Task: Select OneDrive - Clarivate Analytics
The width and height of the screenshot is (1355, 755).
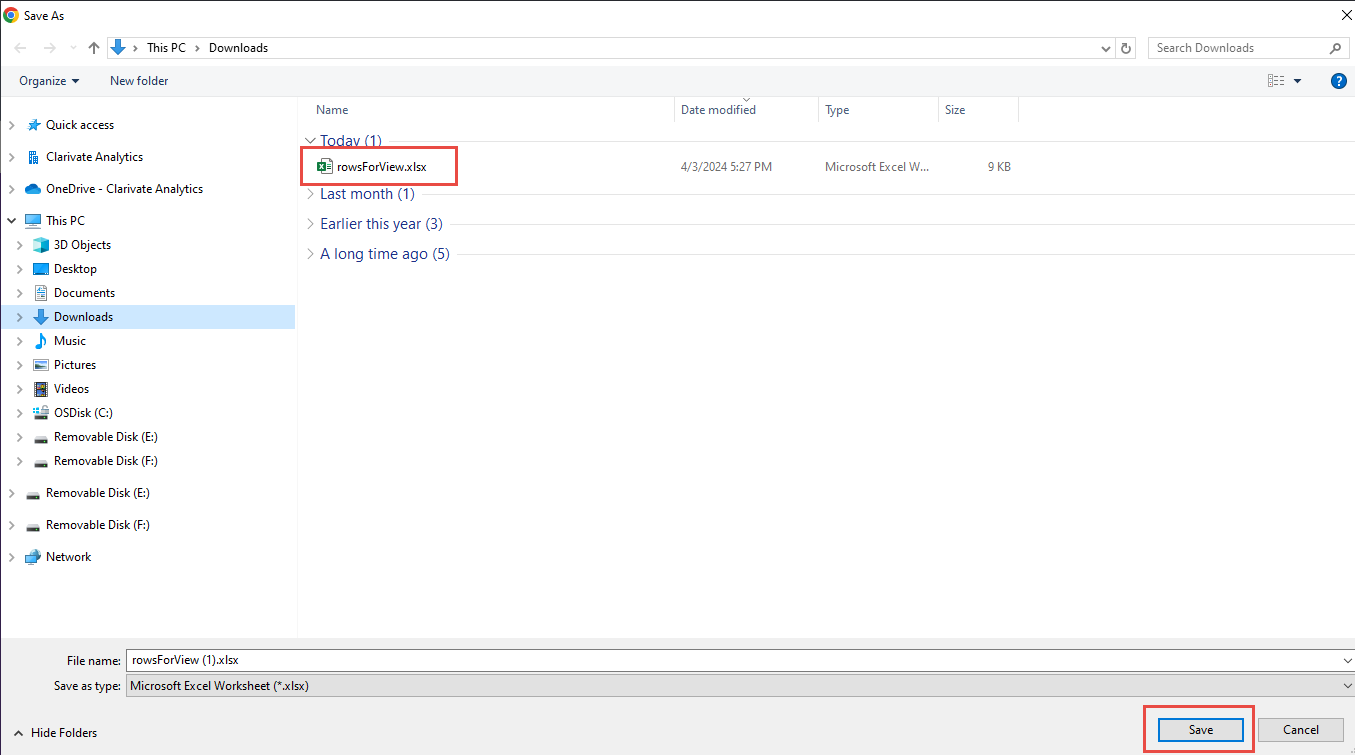Action: click(124, 189)
